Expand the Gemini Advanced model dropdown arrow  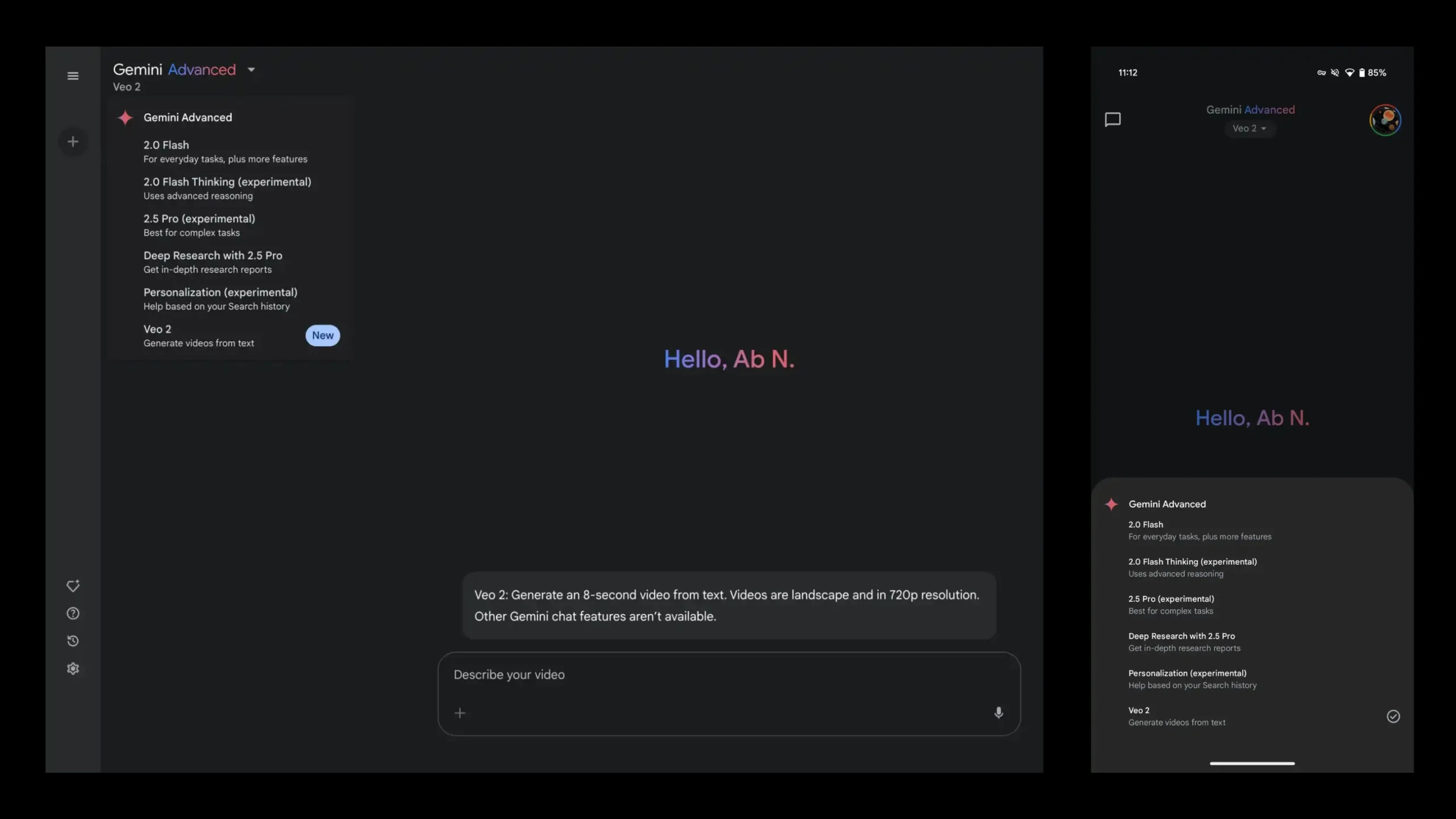tap(251, 69)
